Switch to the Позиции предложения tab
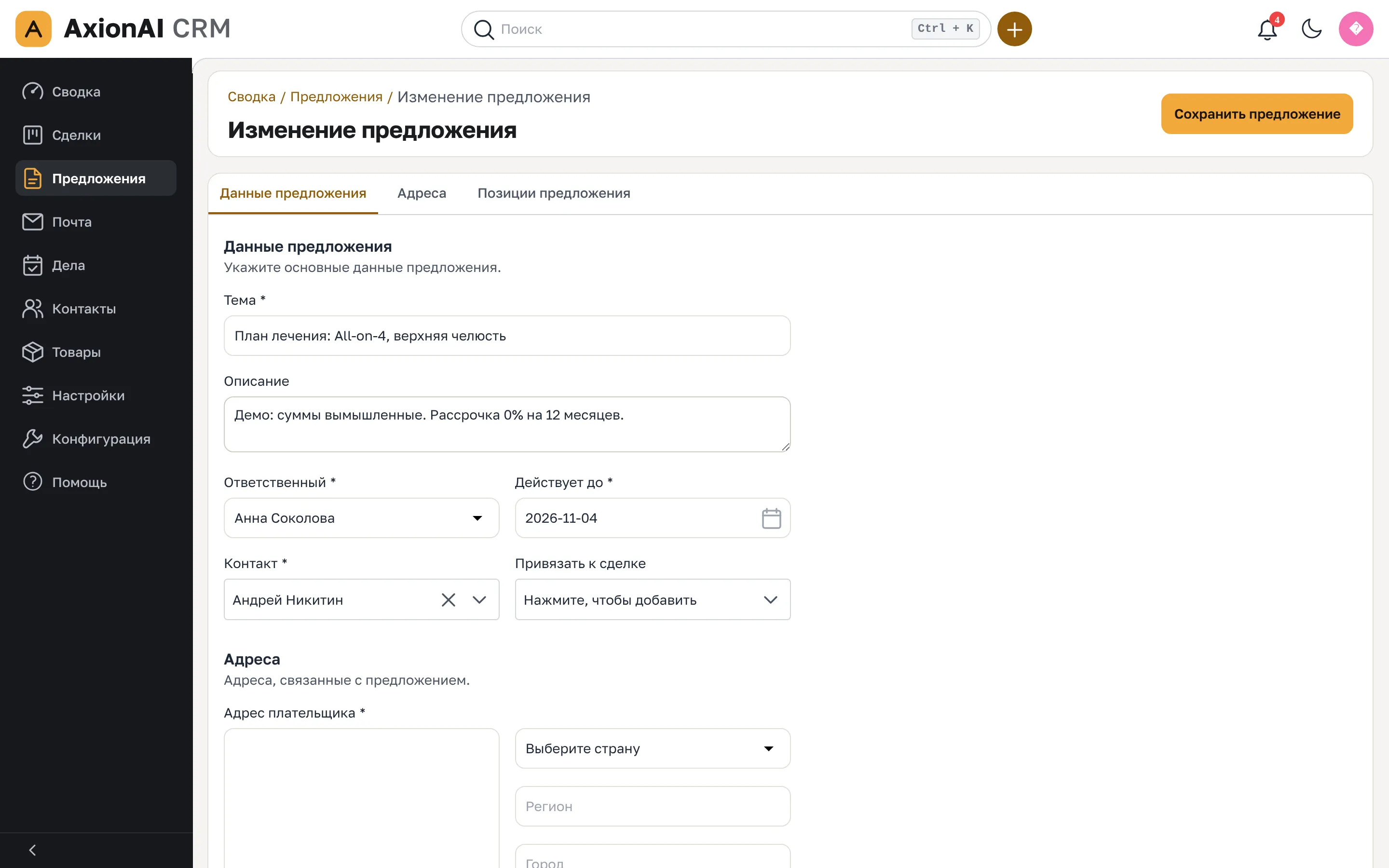The image size is (1389, 868). [x=553, y=193]
